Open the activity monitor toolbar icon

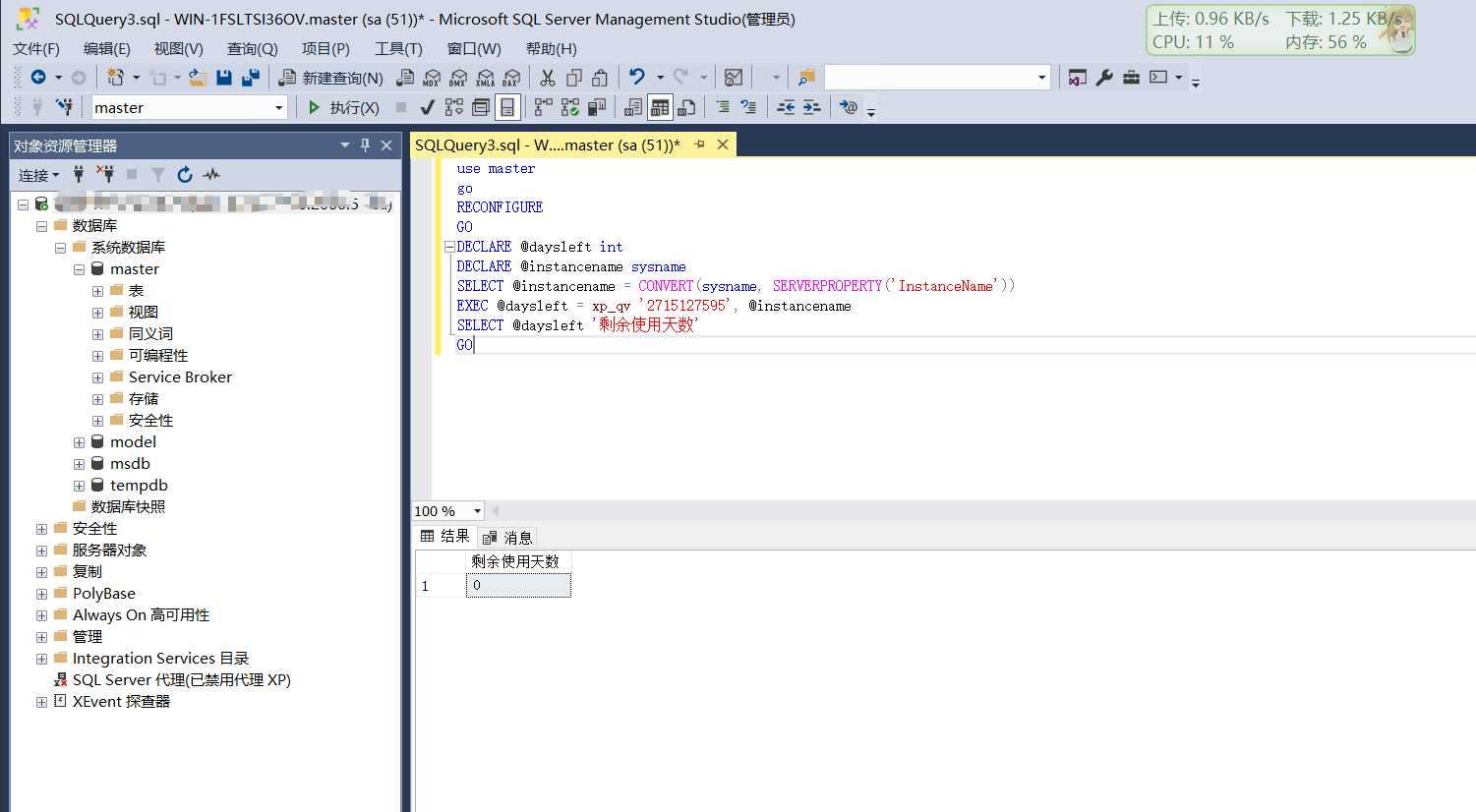[x=734, y=78]
